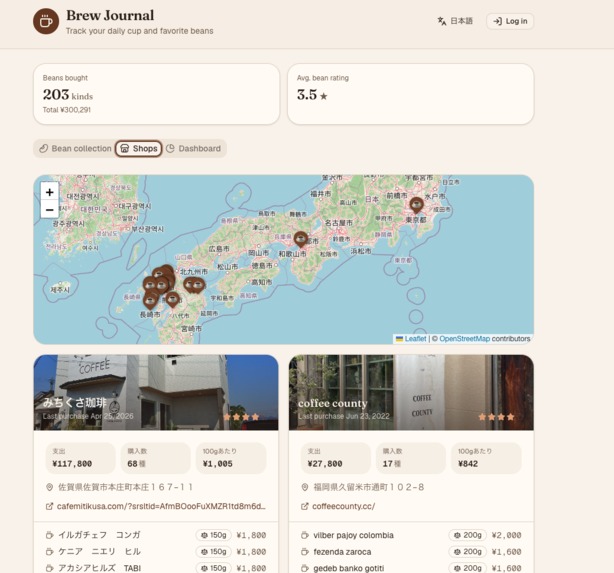This screenshot has width=614, height=573.
Task: Click the 68 kinds purchased stat
Action: (x=156, y=458)
